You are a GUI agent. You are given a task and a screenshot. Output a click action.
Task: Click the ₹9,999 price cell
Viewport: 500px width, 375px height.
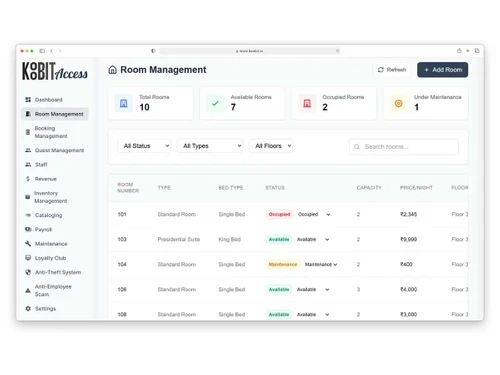tap(409, 239)
